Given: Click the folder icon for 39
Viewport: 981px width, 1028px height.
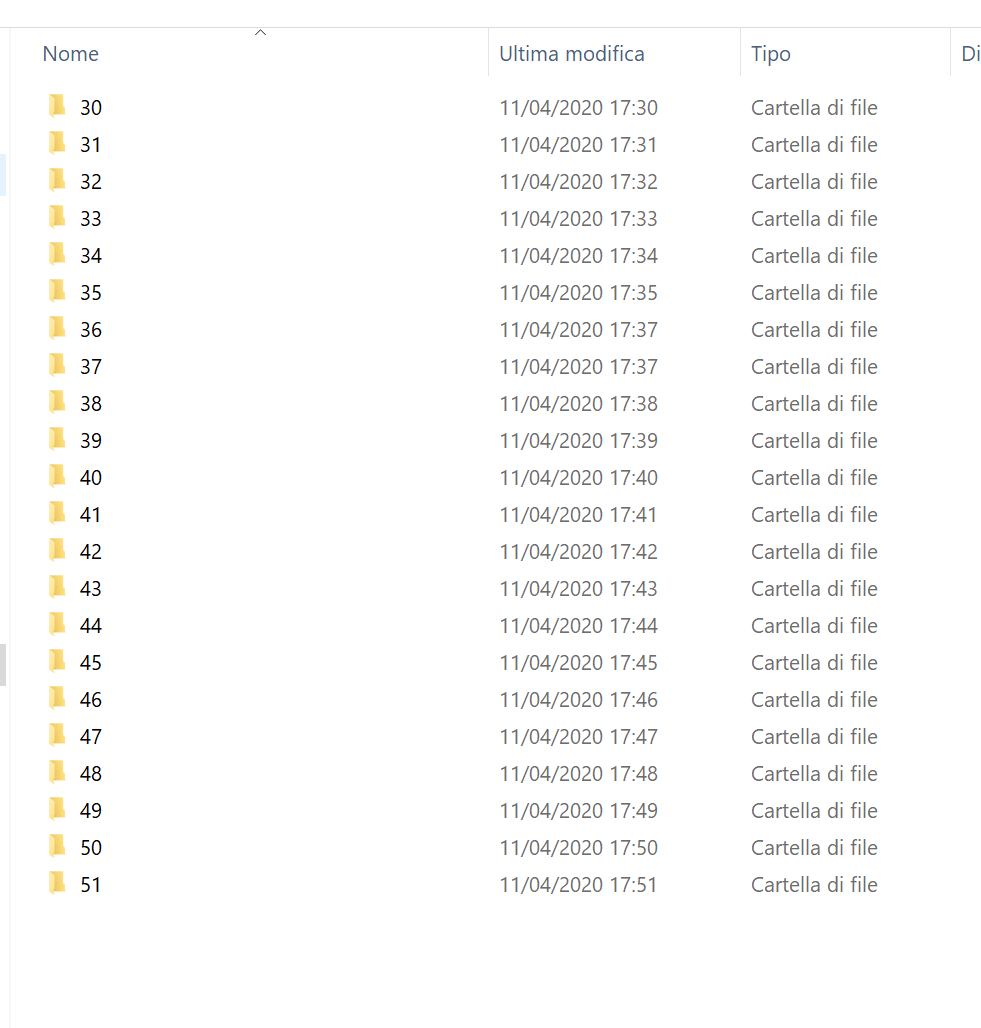Looking at the screenshot, I should point(58,439).
